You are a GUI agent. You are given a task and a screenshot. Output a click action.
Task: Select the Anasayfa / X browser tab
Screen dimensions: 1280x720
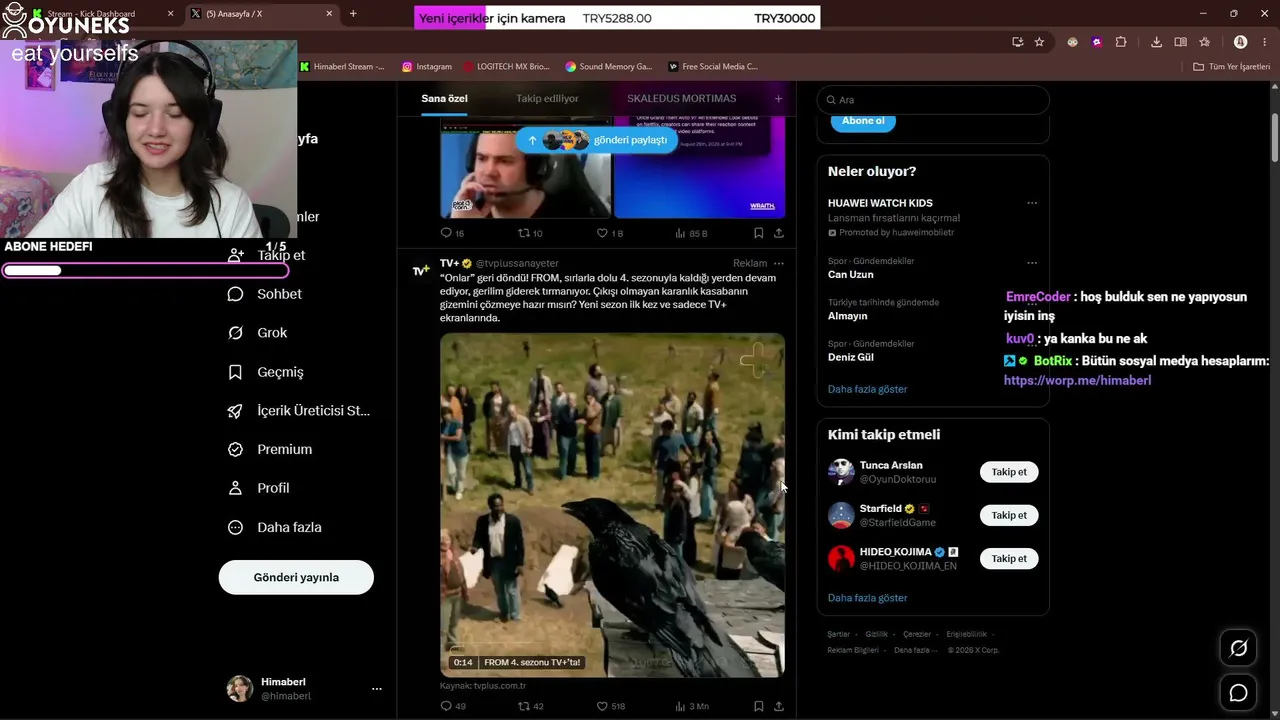point(261,14)
